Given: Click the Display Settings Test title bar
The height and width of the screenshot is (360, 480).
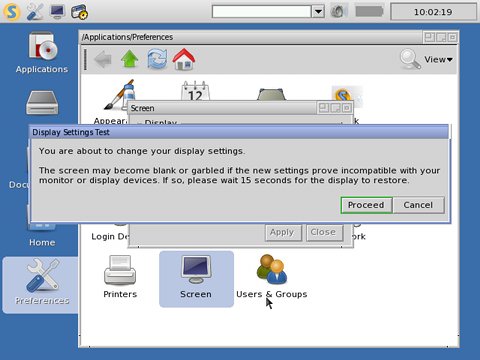Looking at the screenshot, I should 239,132.
